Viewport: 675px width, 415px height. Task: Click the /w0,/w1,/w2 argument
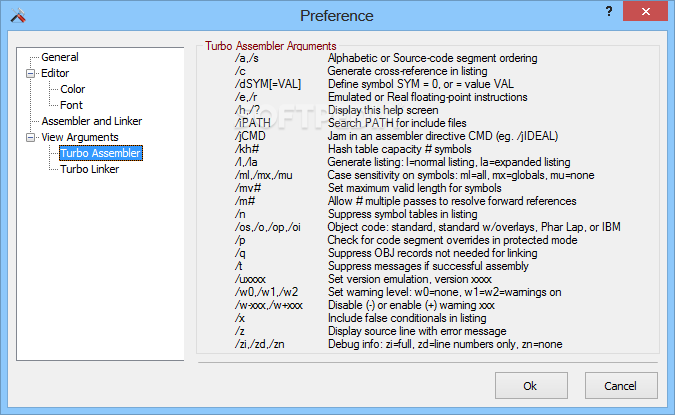(266, 292)
